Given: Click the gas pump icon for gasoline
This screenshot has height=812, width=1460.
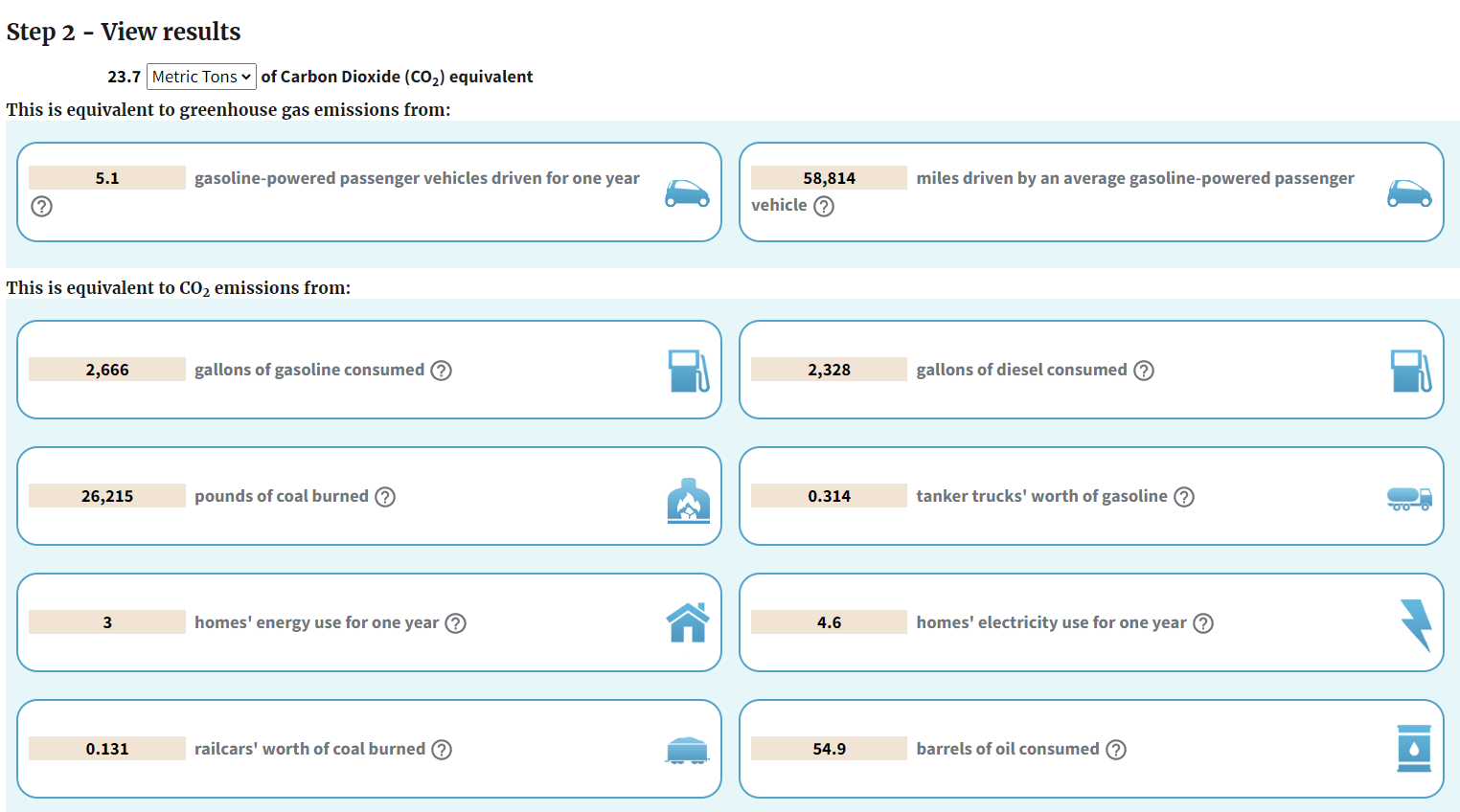Looking at the screenshot, I should tap(688, 371).
